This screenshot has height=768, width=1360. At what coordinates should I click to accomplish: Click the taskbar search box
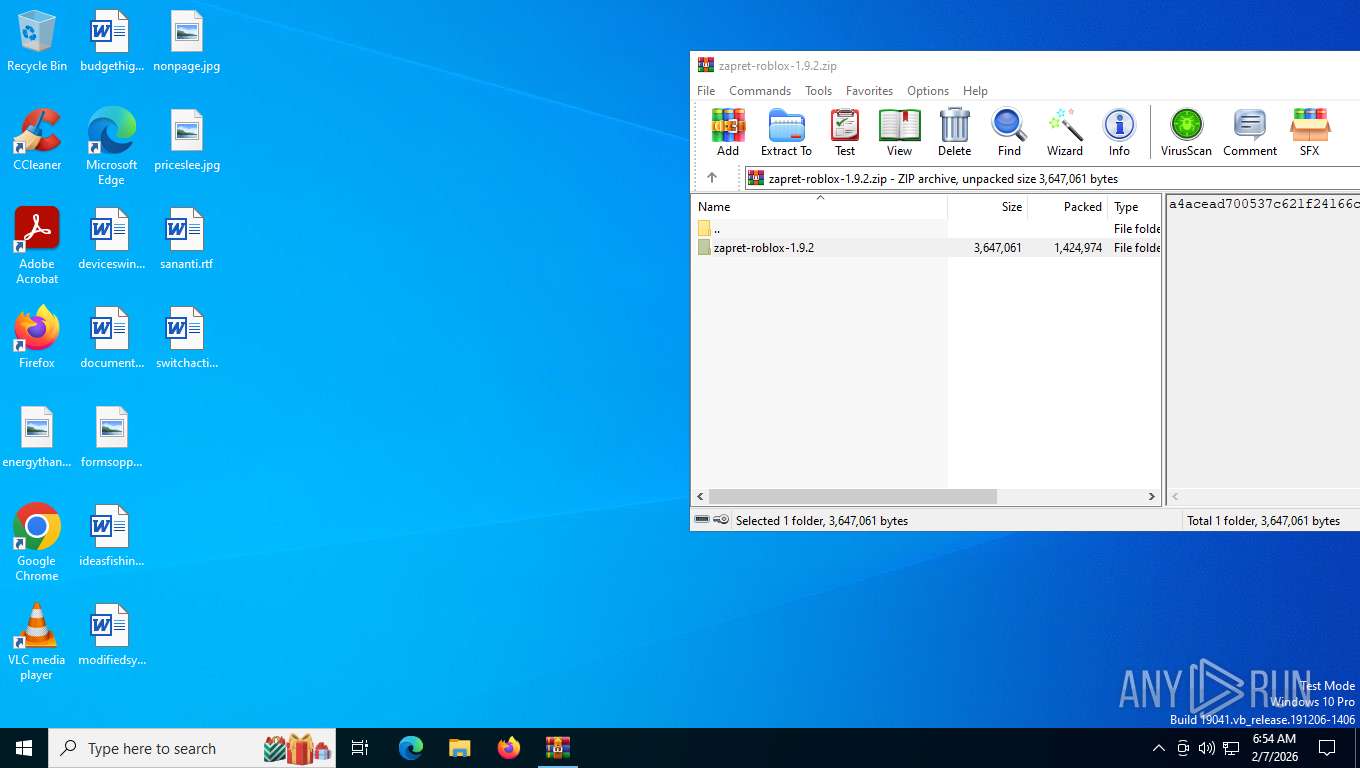pos(192,748)
